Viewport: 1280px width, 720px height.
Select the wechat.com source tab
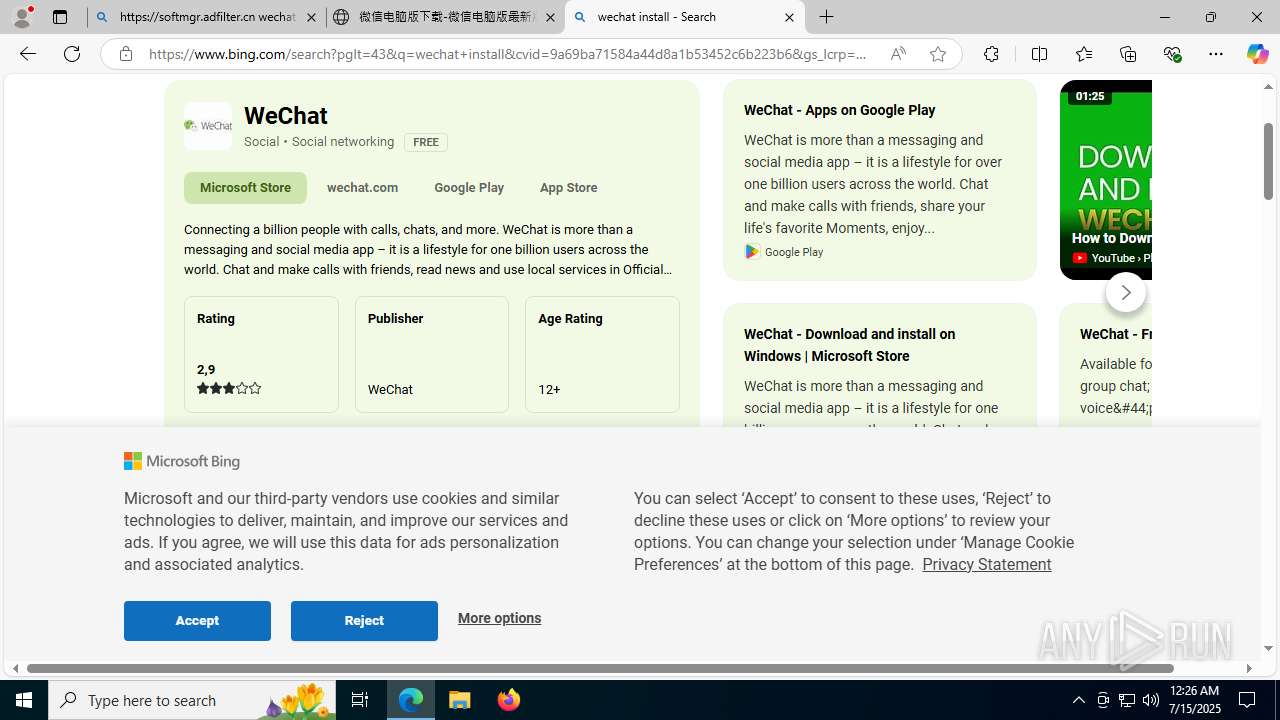[362, 188]
